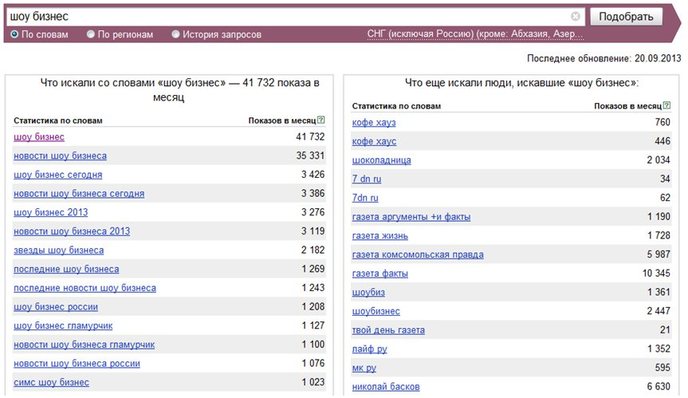688x398 pixels.
Task: Select the История запросов radio button
Action: pyautogui.click(x=176, y=34)
